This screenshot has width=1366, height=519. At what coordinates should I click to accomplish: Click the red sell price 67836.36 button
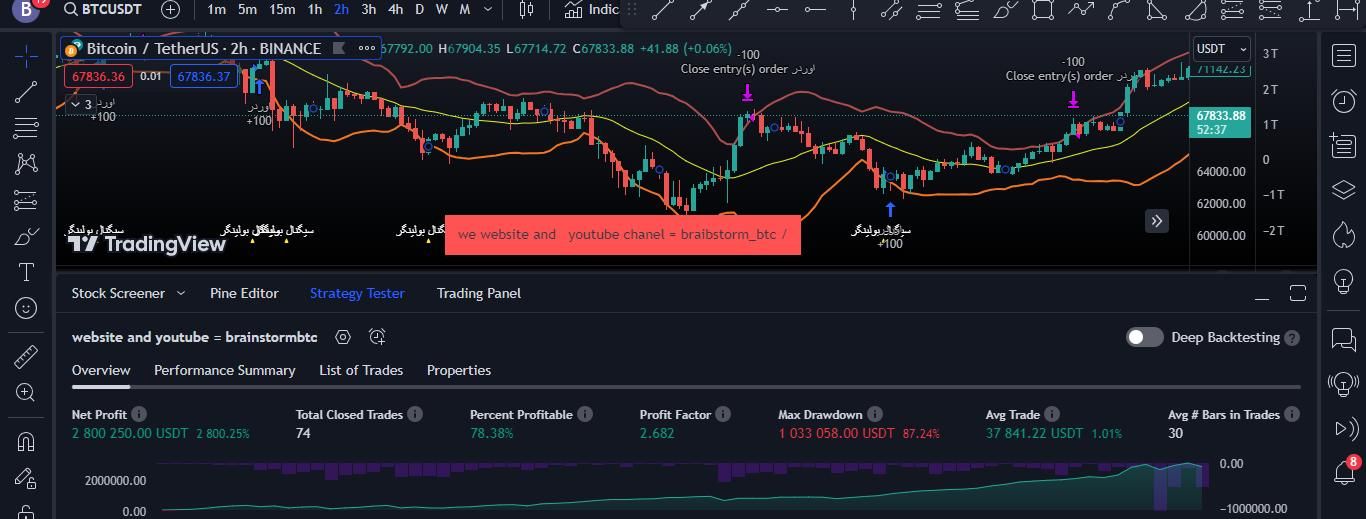[x=97, y=76]
